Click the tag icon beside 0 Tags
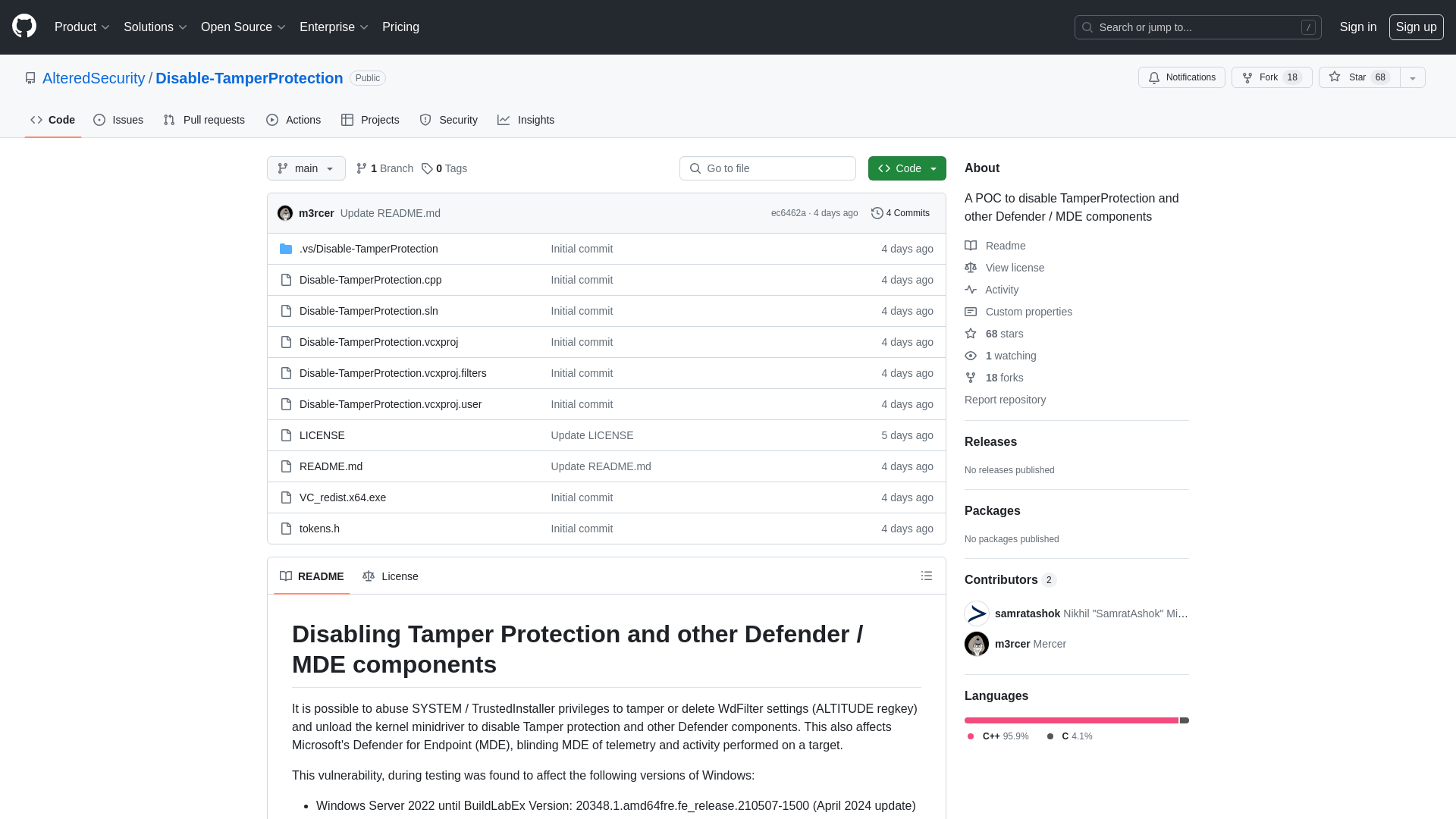This screenshot has height=819, width=1456. click(427, 168)
